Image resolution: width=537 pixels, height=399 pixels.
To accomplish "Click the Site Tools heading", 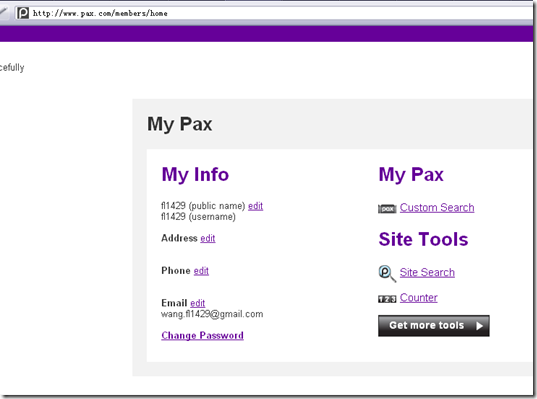I will tap(423, 239).
